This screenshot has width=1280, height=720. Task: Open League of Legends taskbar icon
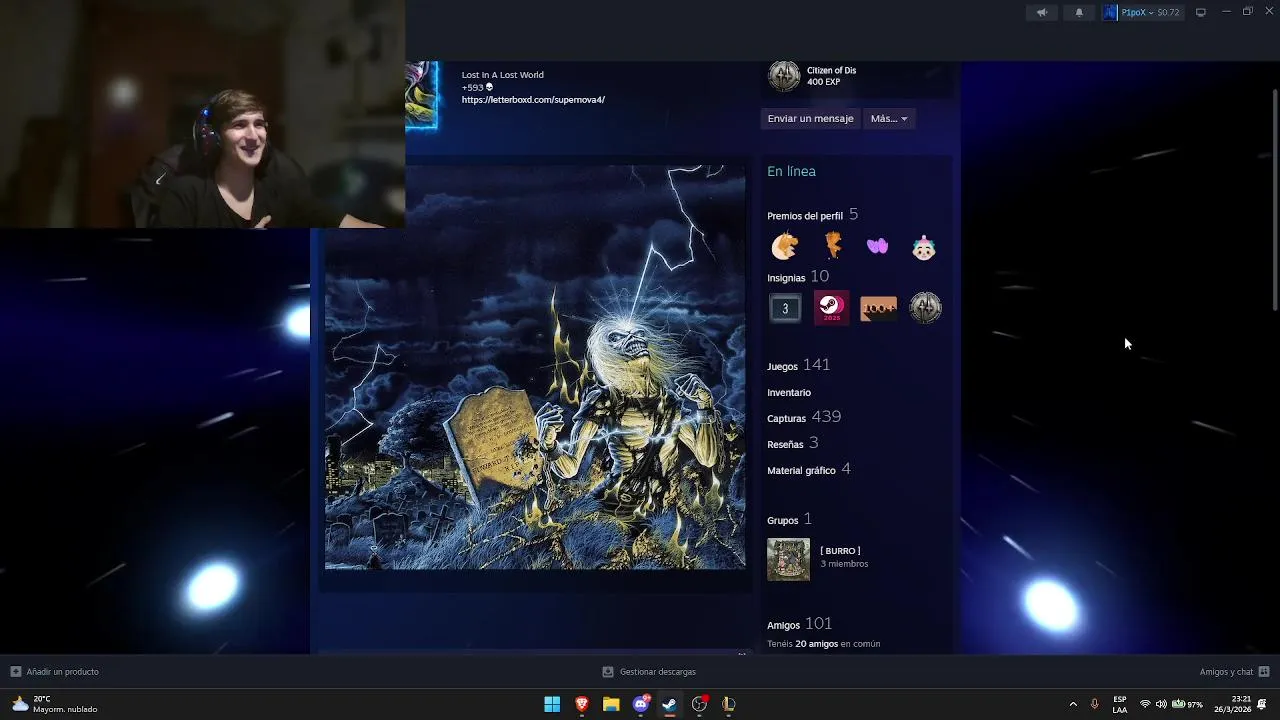pyautogui.click(x=729, y=704)
